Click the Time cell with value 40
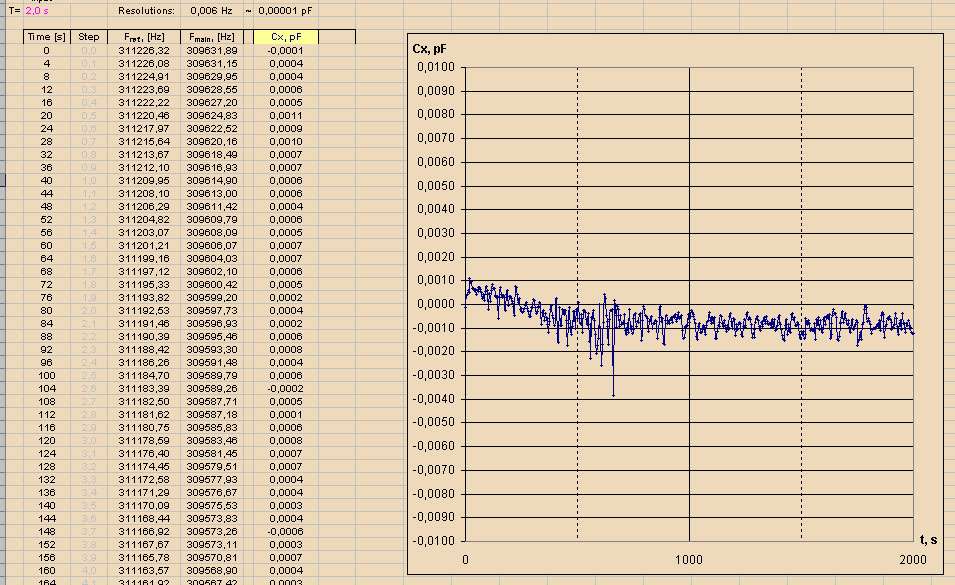The height and width of the screenshot is (585, 955). (x=47, y=181)
